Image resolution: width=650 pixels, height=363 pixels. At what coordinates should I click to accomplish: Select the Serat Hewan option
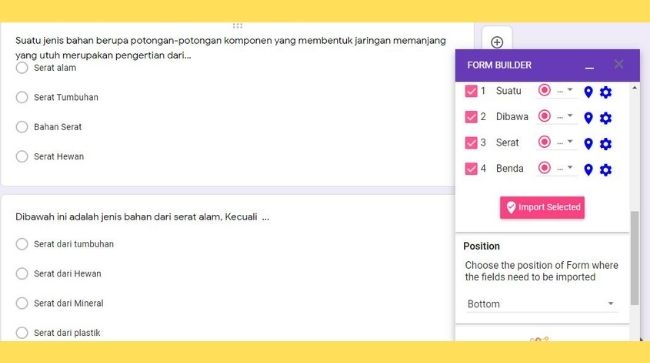(x=22, y=157)
